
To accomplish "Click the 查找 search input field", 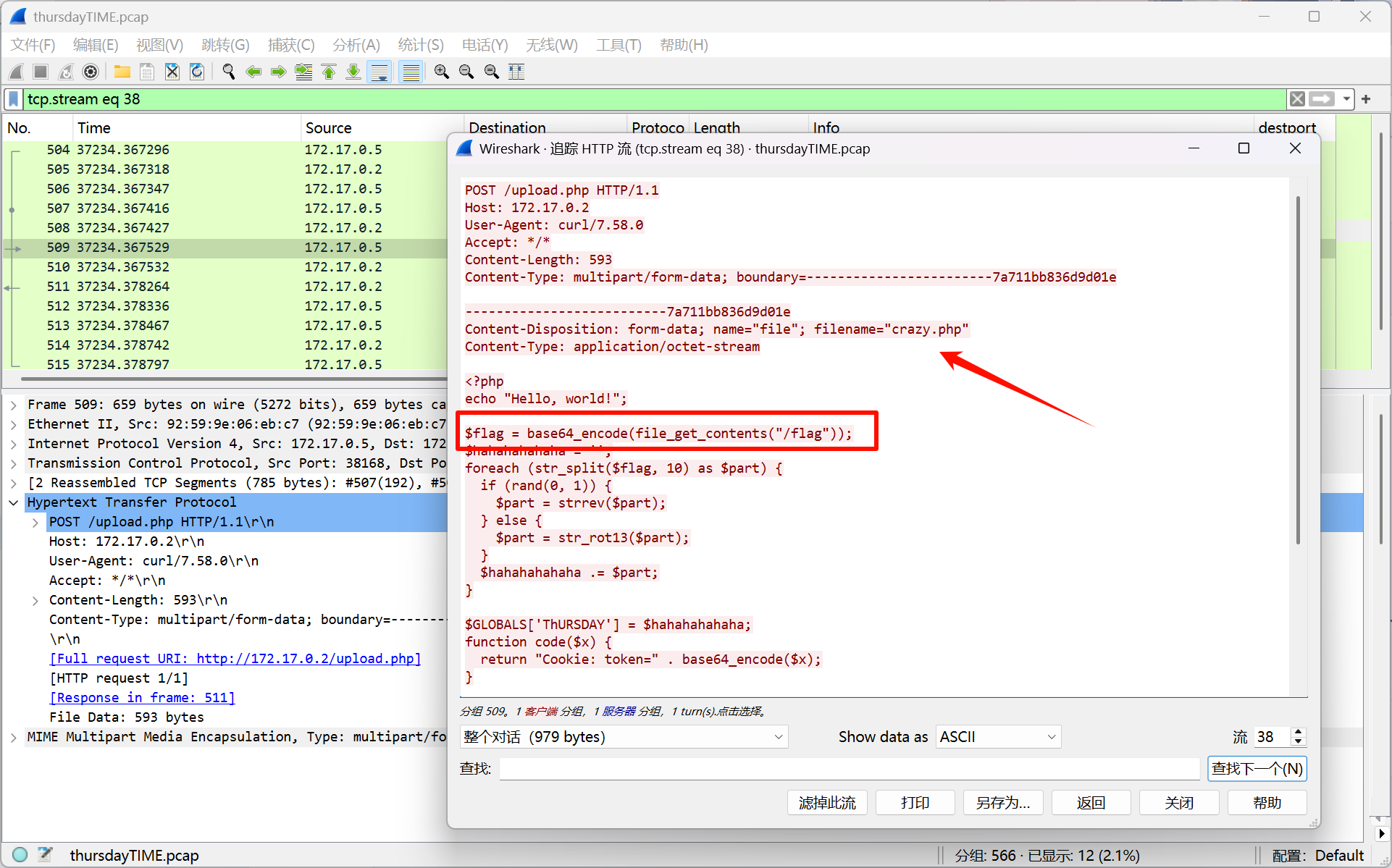I will pyautogui.click(x=849, y=769).
